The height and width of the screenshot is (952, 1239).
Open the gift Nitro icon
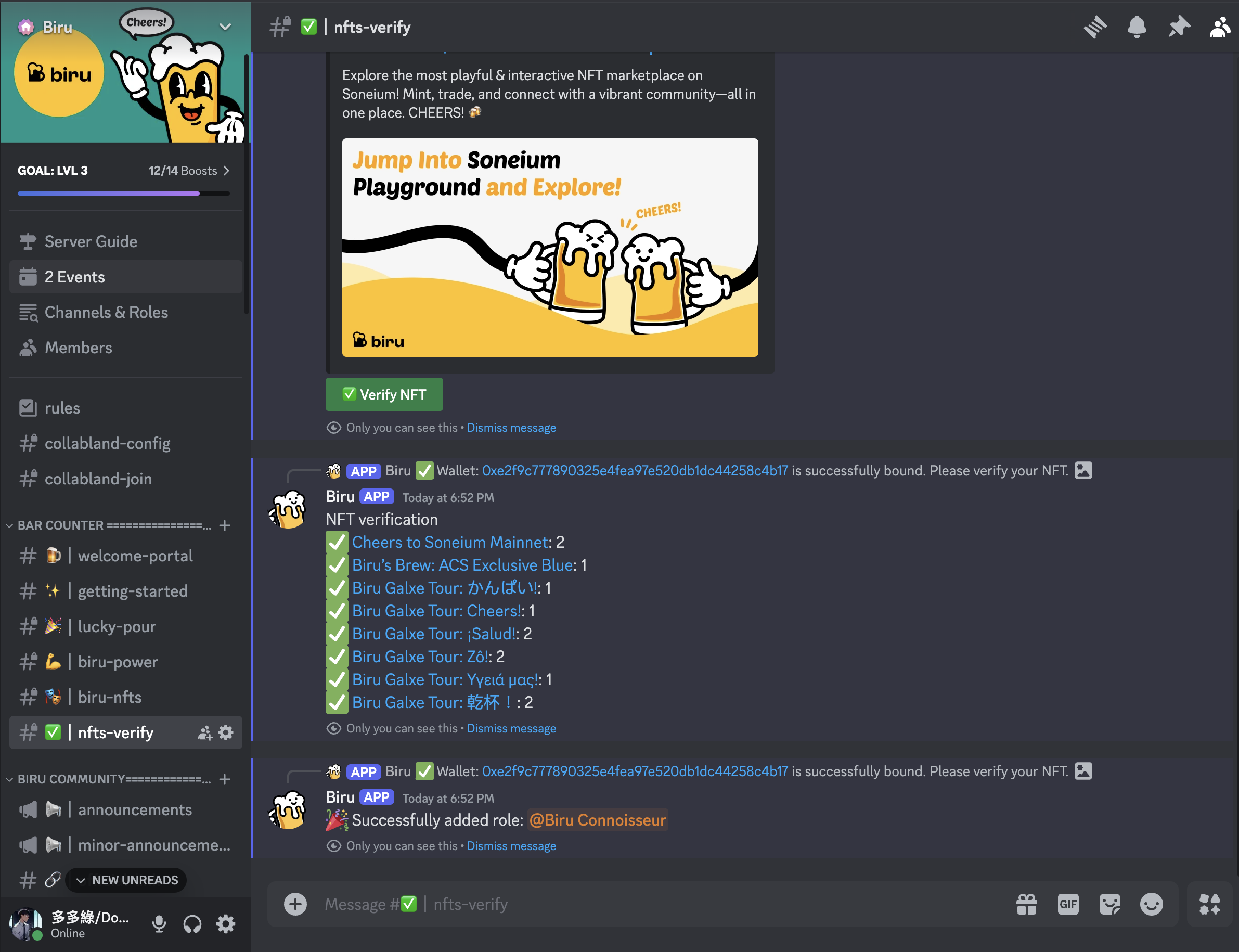pos(1027,904)
